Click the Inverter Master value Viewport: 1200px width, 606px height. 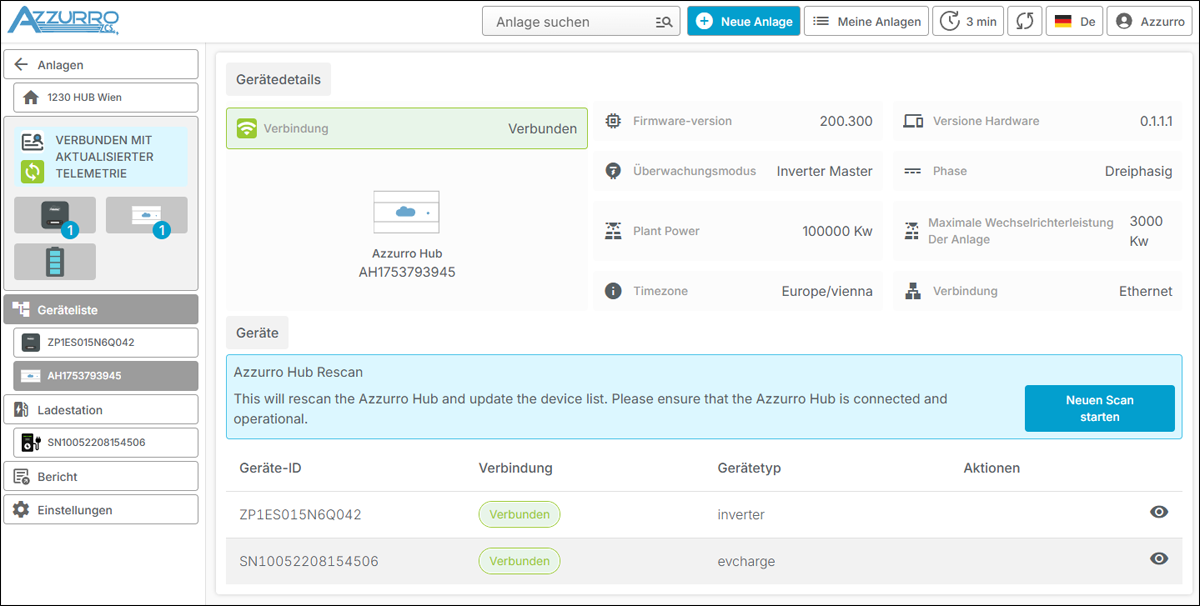click(824, 171)
